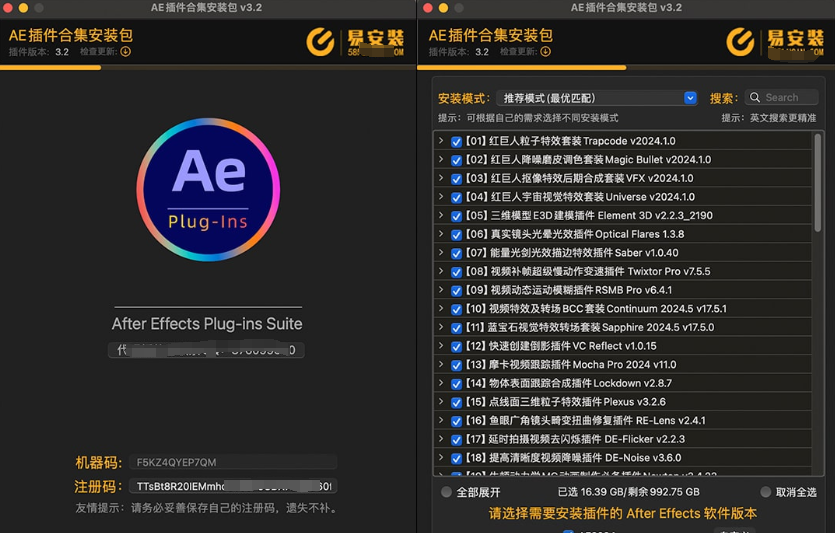Uncheck [16] RE-Lens v2.4.1 checkbox
Image resolution: width=835 pixels, height=533 pixels.
456,421
